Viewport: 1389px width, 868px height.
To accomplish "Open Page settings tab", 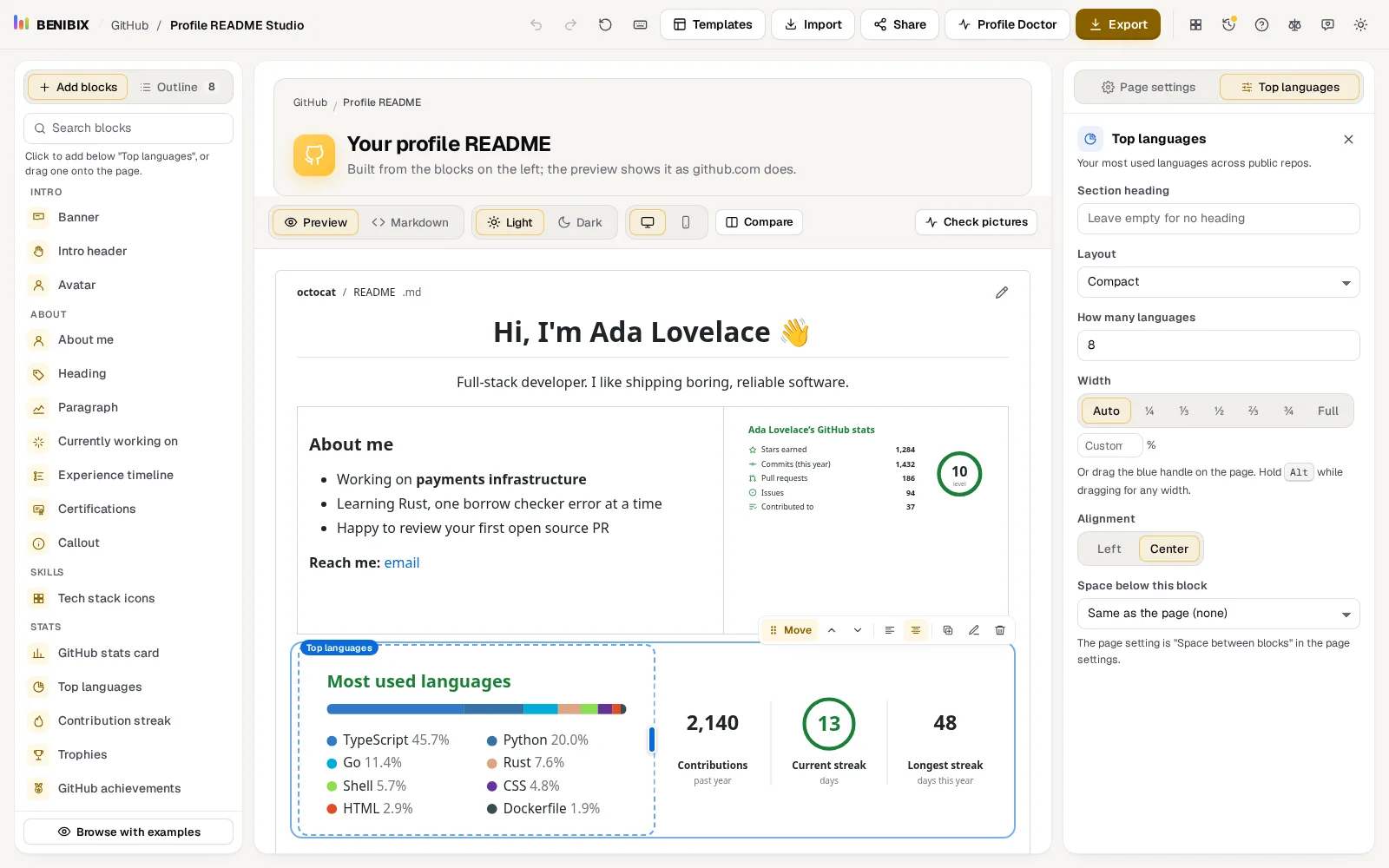I will point(1148,87).
